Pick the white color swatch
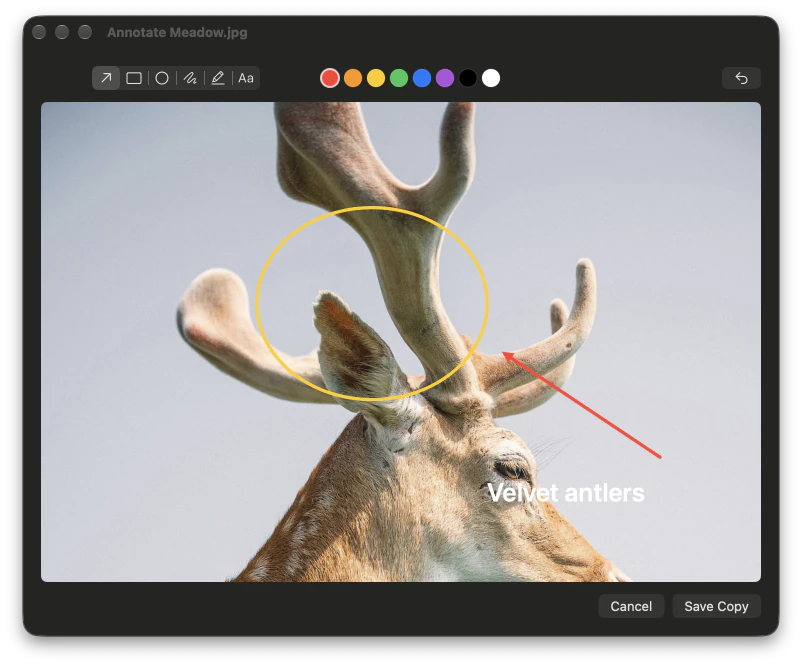Screen dimensions: 802x666 [x=491, y=78]
